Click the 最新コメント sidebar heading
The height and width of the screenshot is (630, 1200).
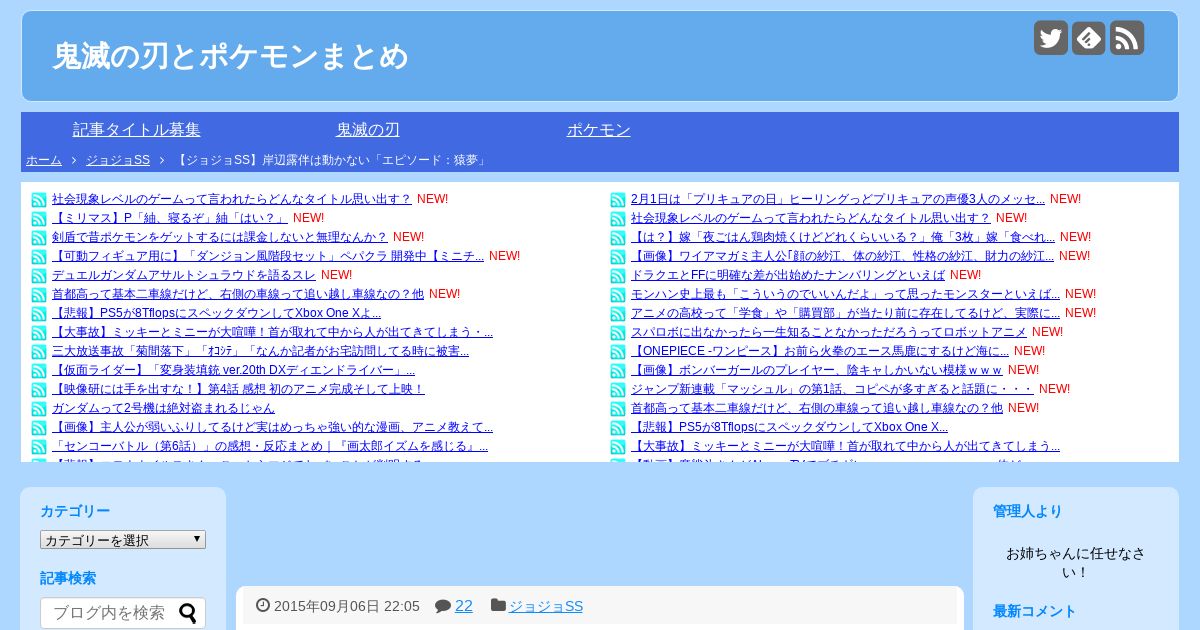[x=1035, y=611]
